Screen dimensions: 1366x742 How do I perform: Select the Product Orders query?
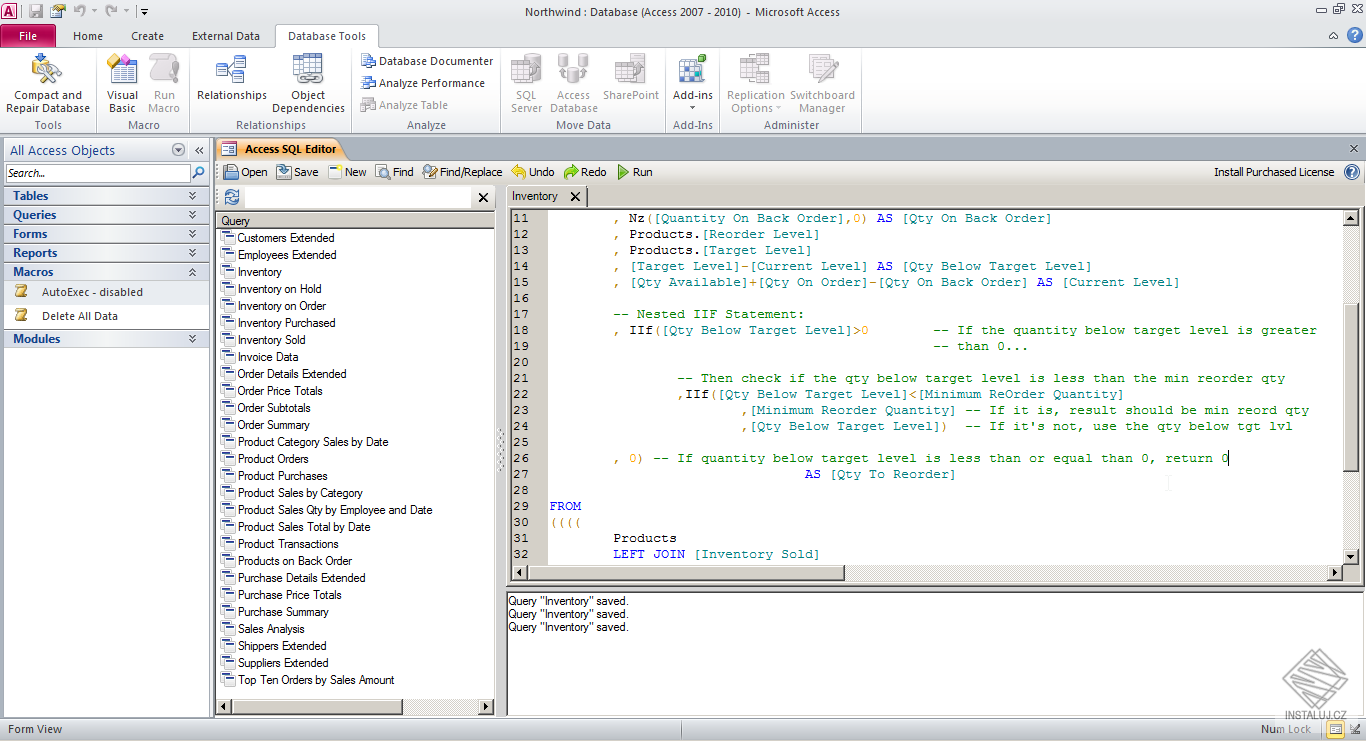point(273,459)
